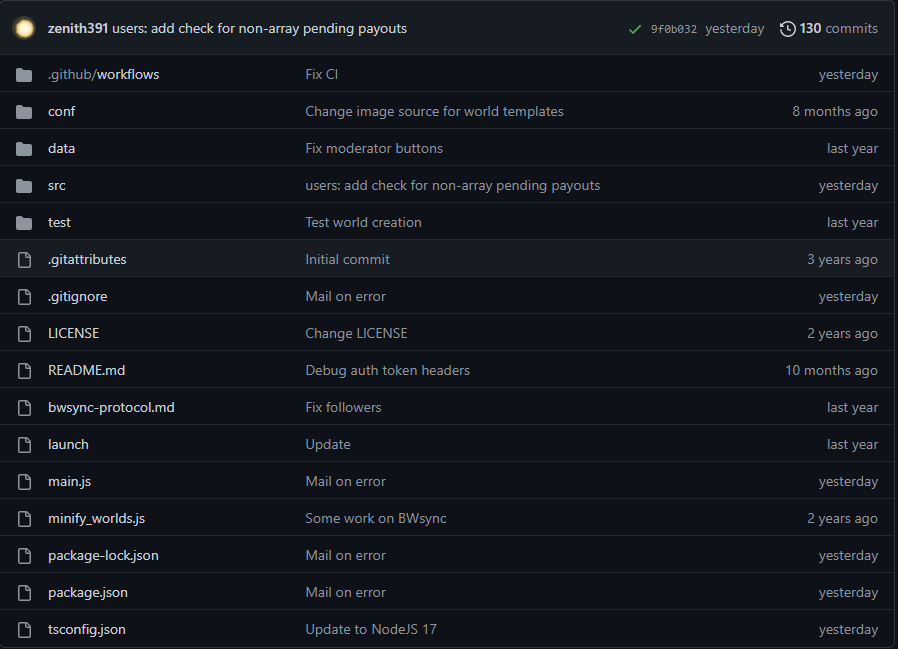Click the .github/workflows folder icon
Image resolution: width=898 pixels, height=649 pixels.
[x=25, y=74]
